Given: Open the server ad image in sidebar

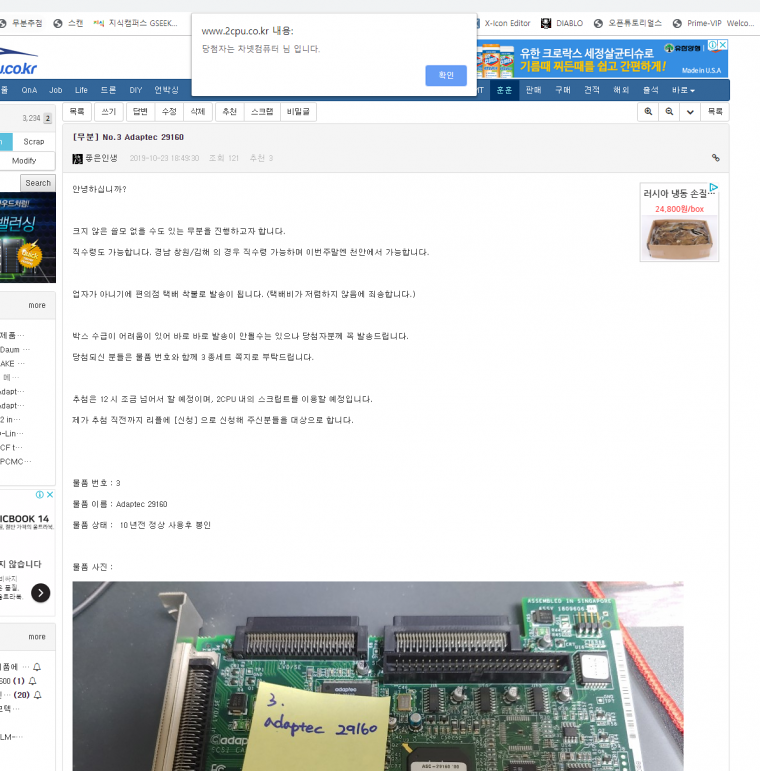Looking at the screenshot, I should (x=28, y=237).
